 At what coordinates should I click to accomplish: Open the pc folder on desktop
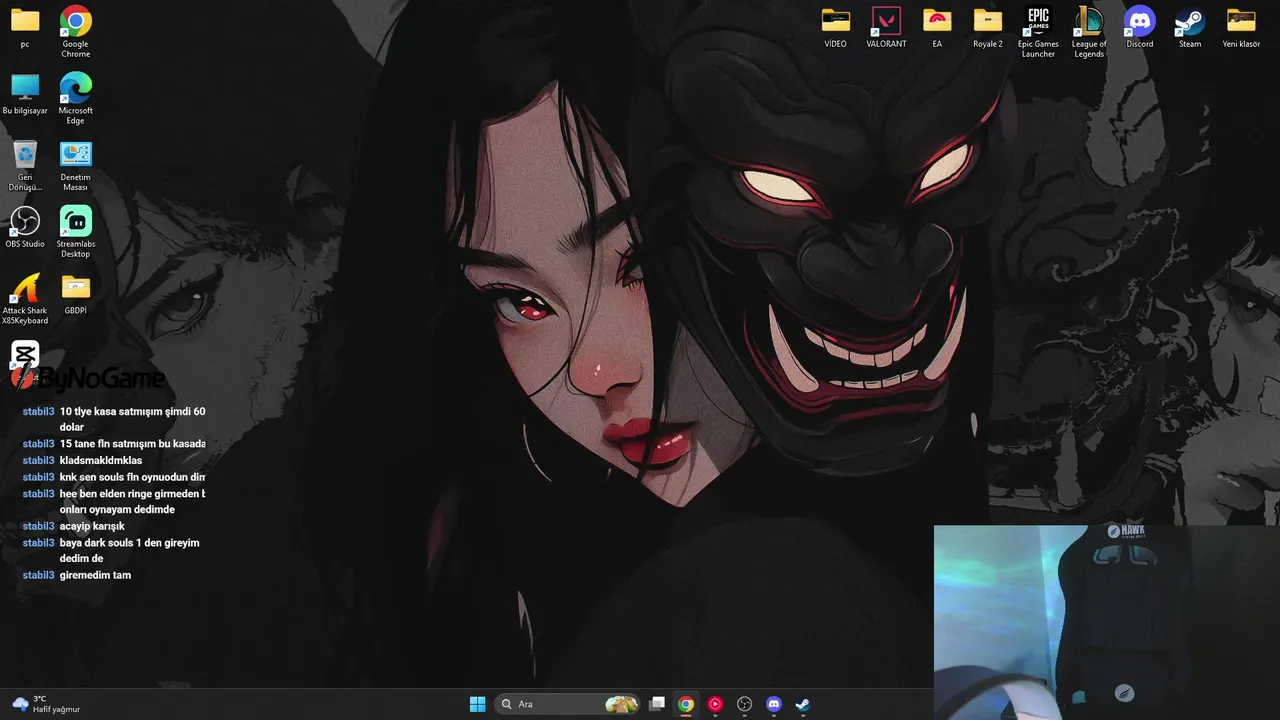coord(25,27)
